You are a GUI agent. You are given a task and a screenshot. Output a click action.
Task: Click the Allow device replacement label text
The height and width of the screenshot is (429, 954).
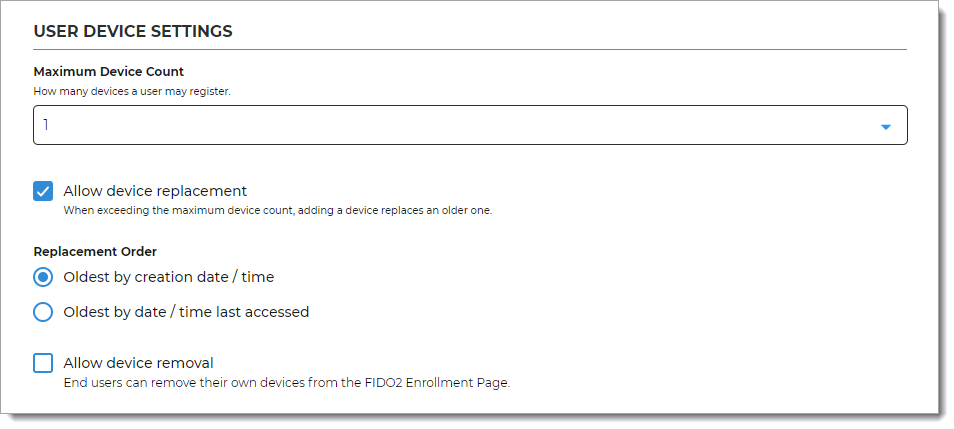tap(155, 191)
